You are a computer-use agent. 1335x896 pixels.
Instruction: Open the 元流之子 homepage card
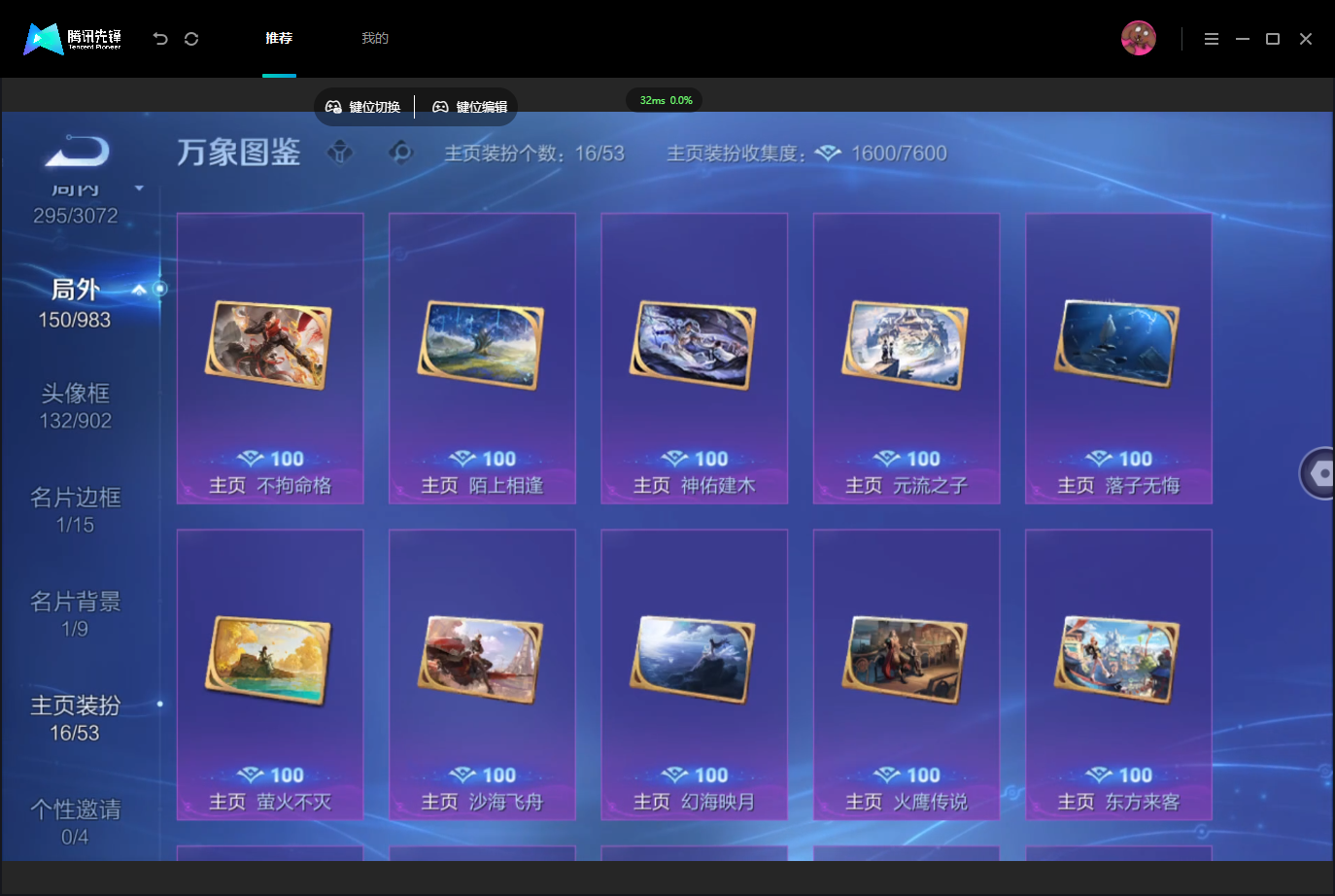click(907, 359)
